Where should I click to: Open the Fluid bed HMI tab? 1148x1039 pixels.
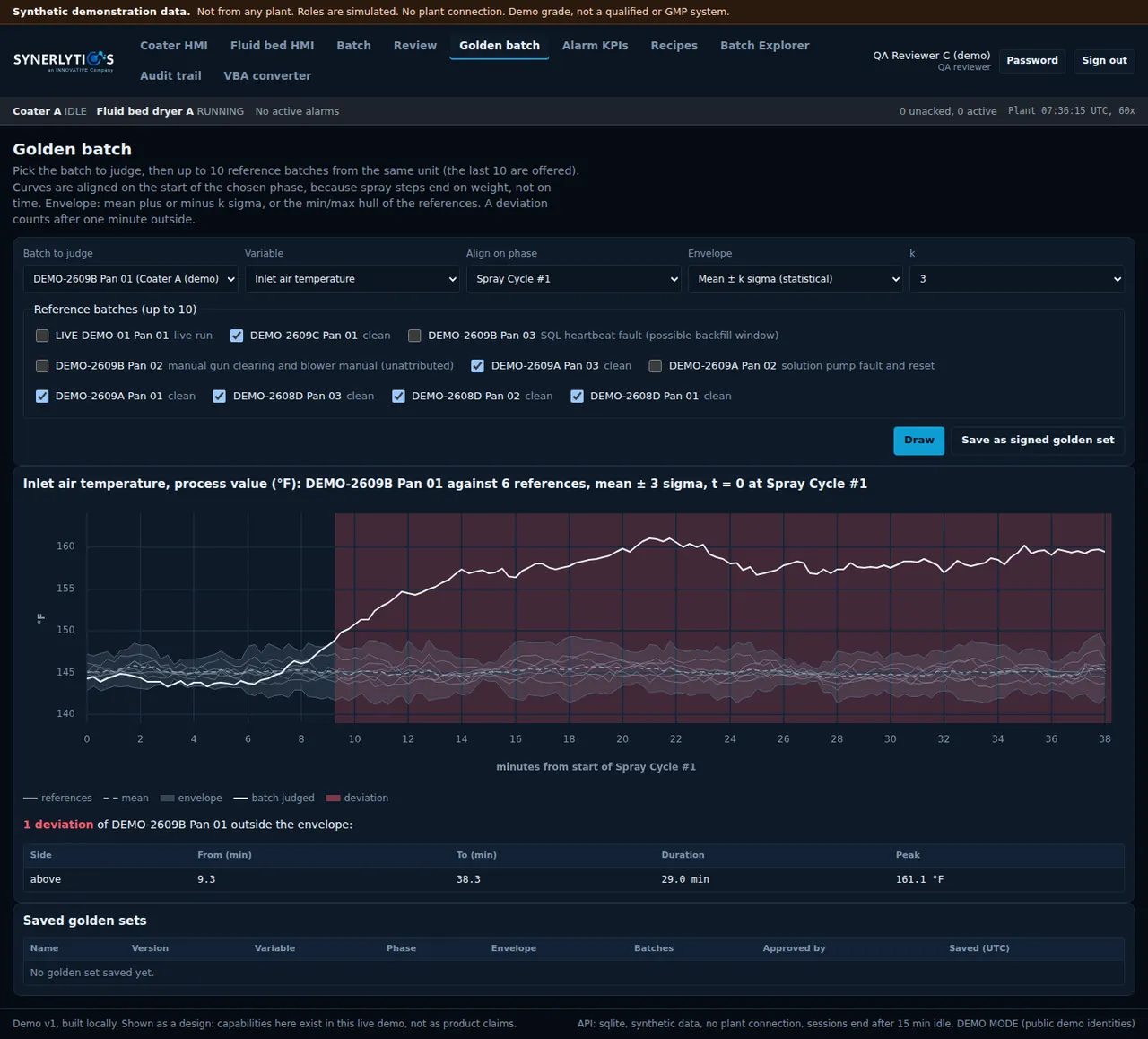pyautogui.click(x=273, y=46)
